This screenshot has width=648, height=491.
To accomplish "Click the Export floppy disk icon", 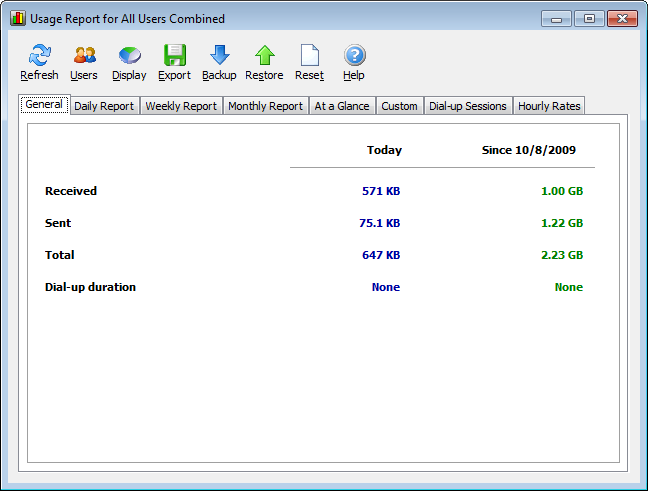I will 175,55.
